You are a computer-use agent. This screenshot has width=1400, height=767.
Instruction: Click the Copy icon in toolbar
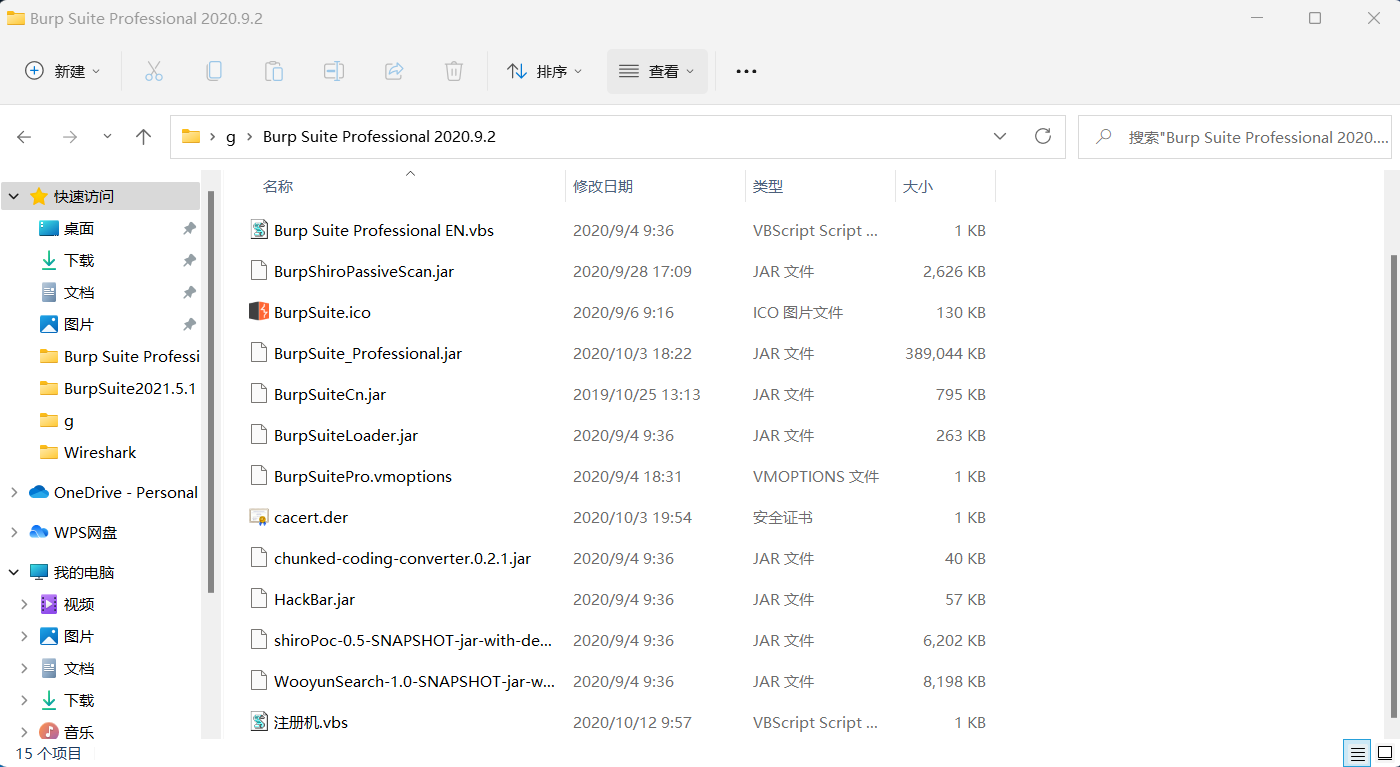tap(213, 71)
